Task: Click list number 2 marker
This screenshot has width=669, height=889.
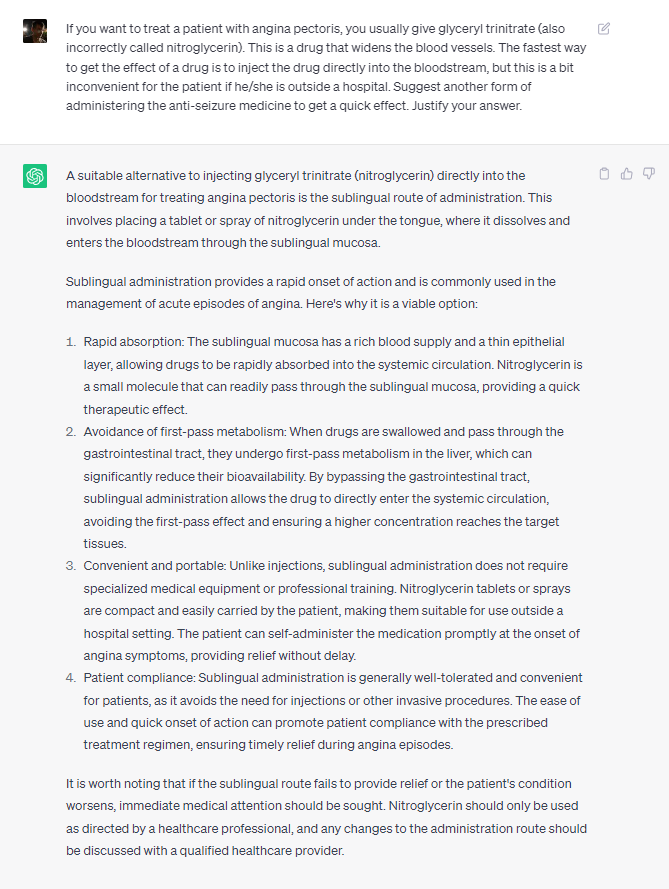Action: pos(71,432)
